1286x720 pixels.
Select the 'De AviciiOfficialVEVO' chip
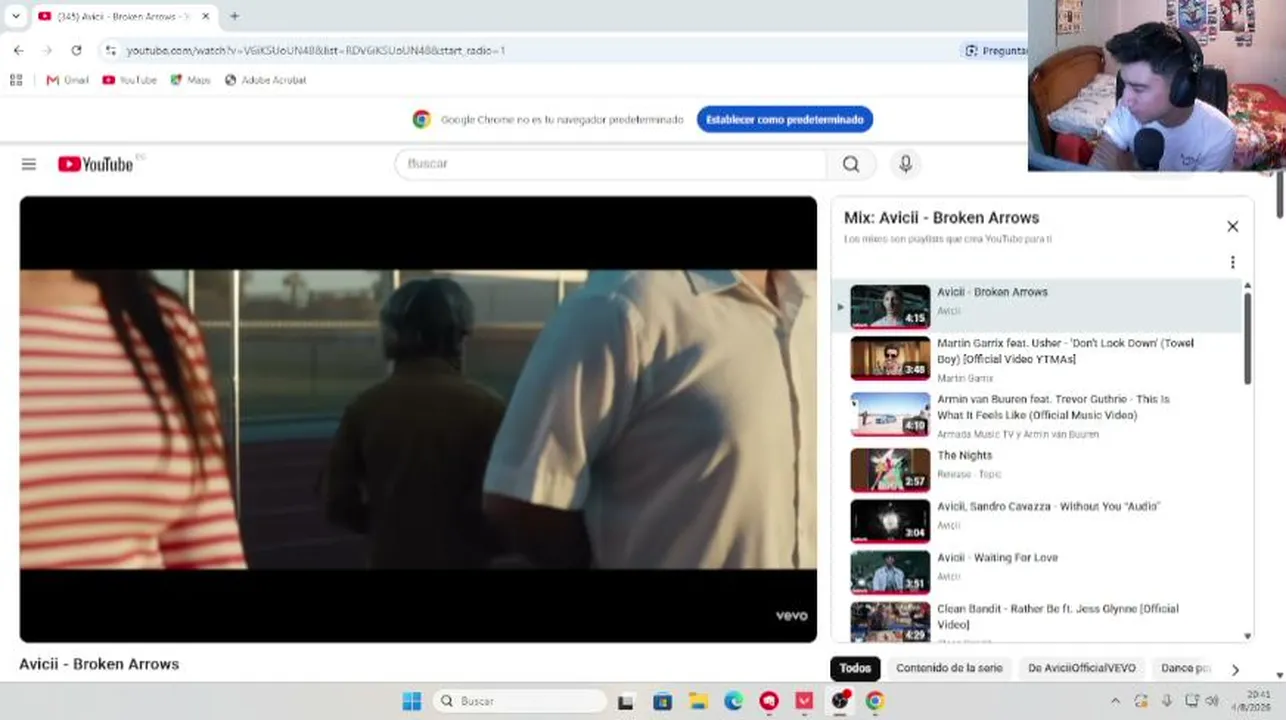point(1082,668)
